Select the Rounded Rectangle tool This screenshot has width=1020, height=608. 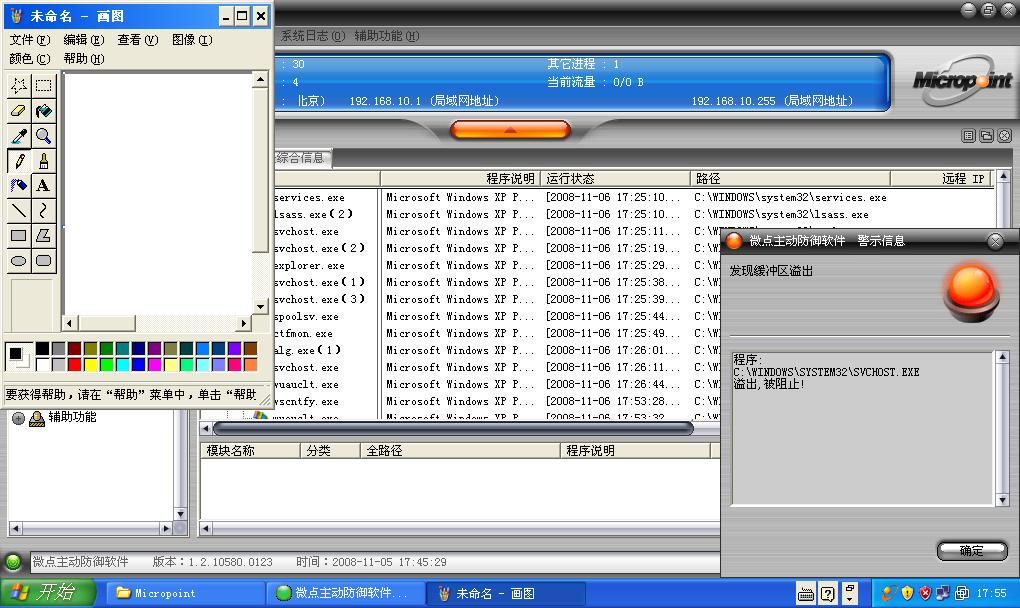(44, 261)
